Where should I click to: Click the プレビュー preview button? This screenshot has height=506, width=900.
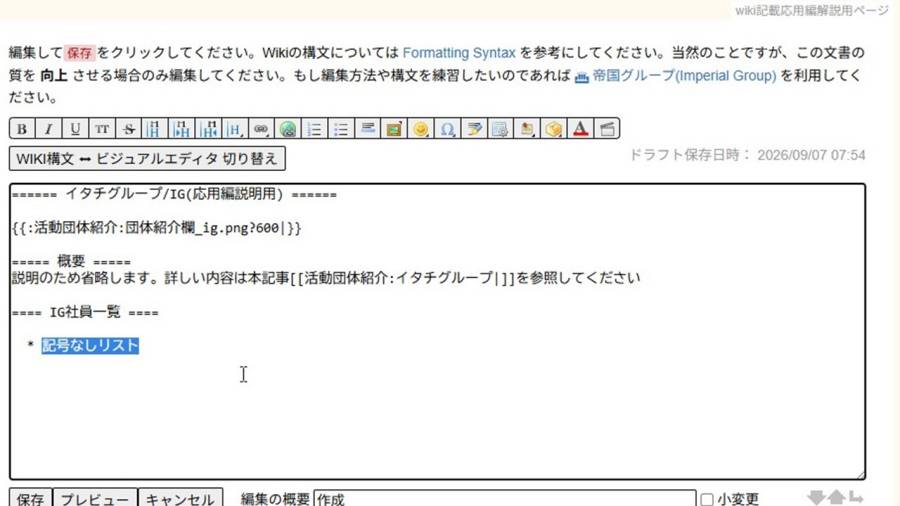point(95,499)
